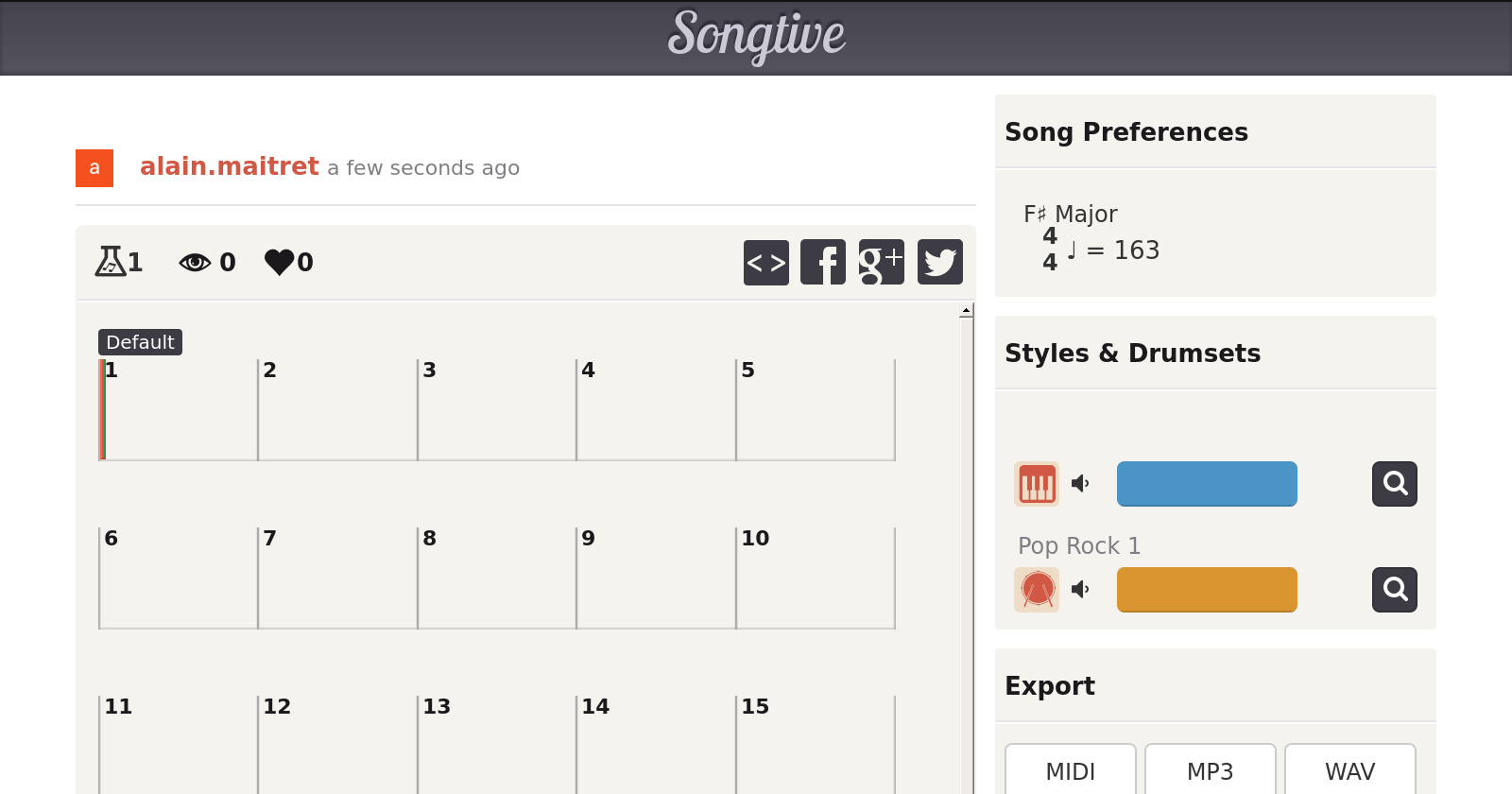This screenshot has width=1512, height=794.
Task: Search drumsets with the drum row magnifier
Action: click(x=1394, y=590)
